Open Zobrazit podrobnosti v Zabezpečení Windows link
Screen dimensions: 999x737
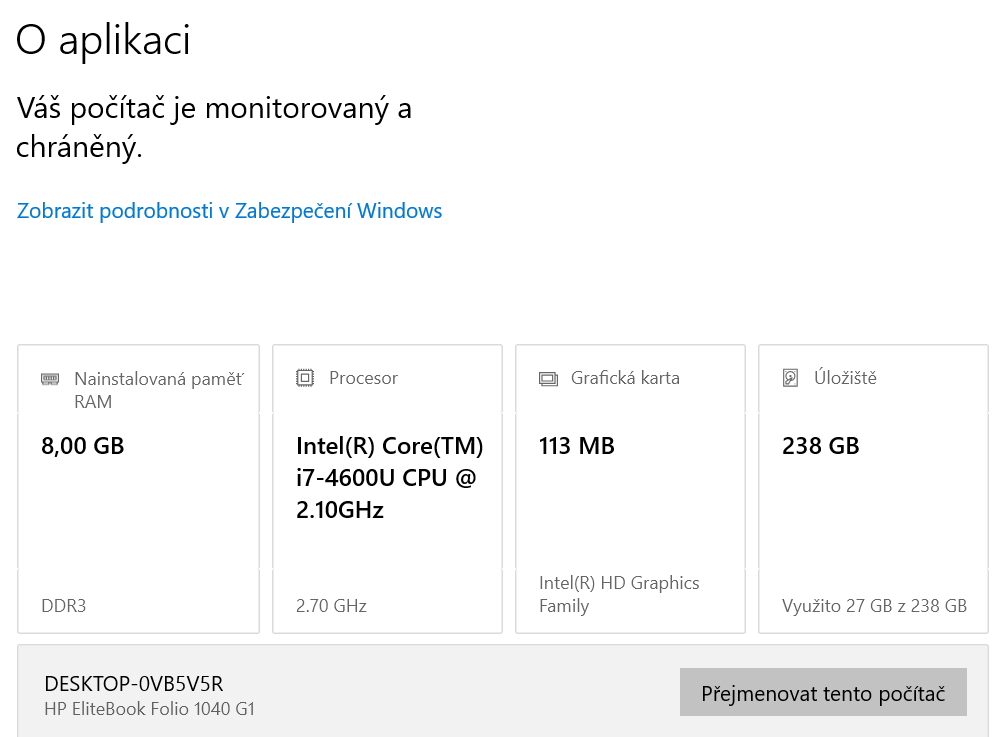229,211
